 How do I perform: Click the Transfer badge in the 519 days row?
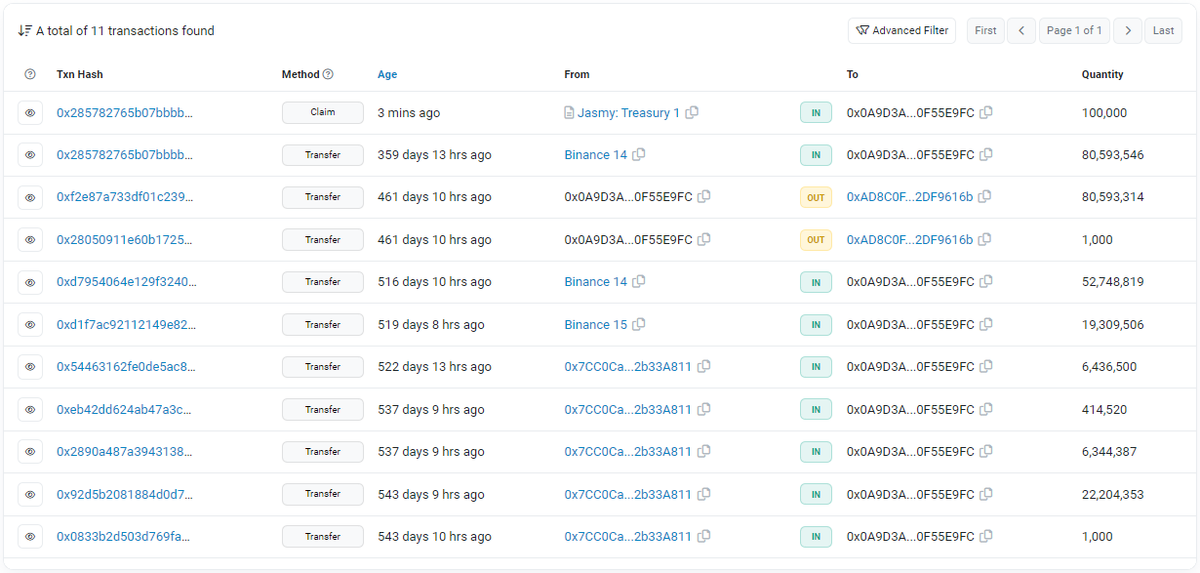click(322, 324)
